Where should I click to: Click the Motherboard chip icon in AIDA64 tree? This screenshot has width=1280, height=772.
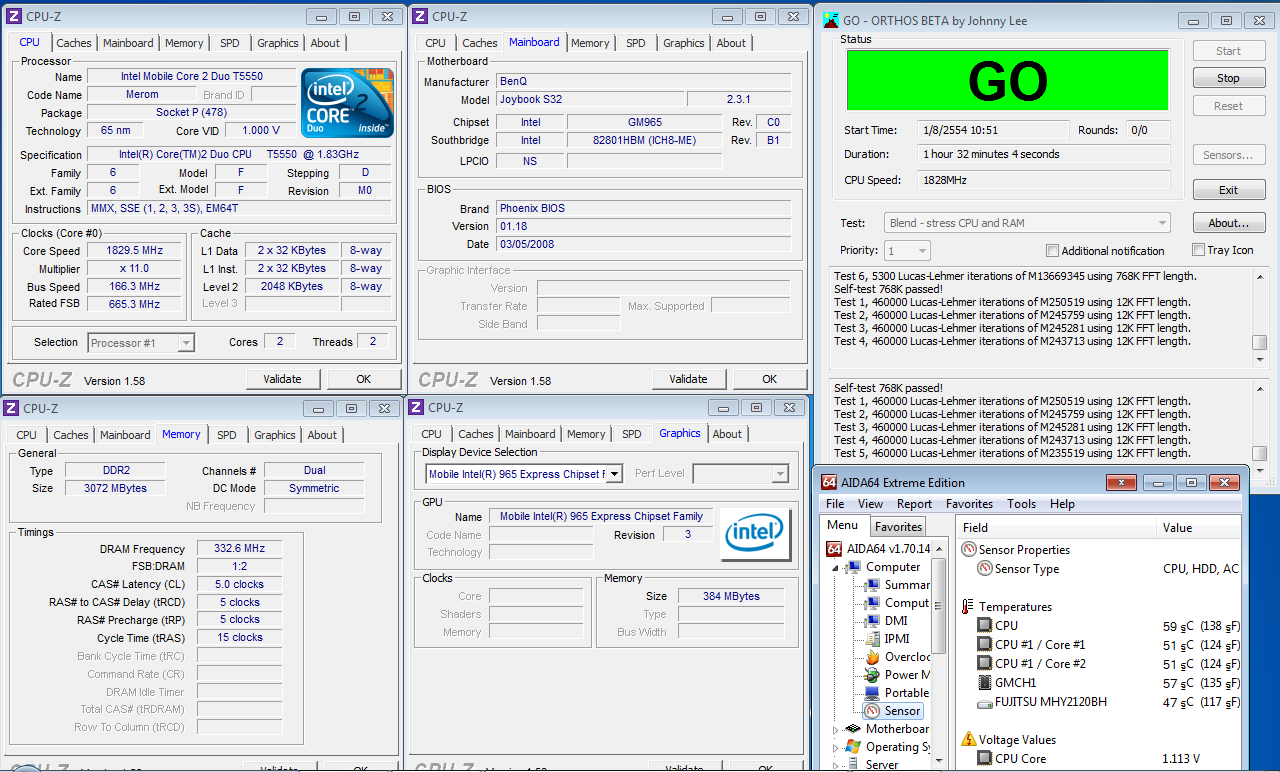[853, 729]
